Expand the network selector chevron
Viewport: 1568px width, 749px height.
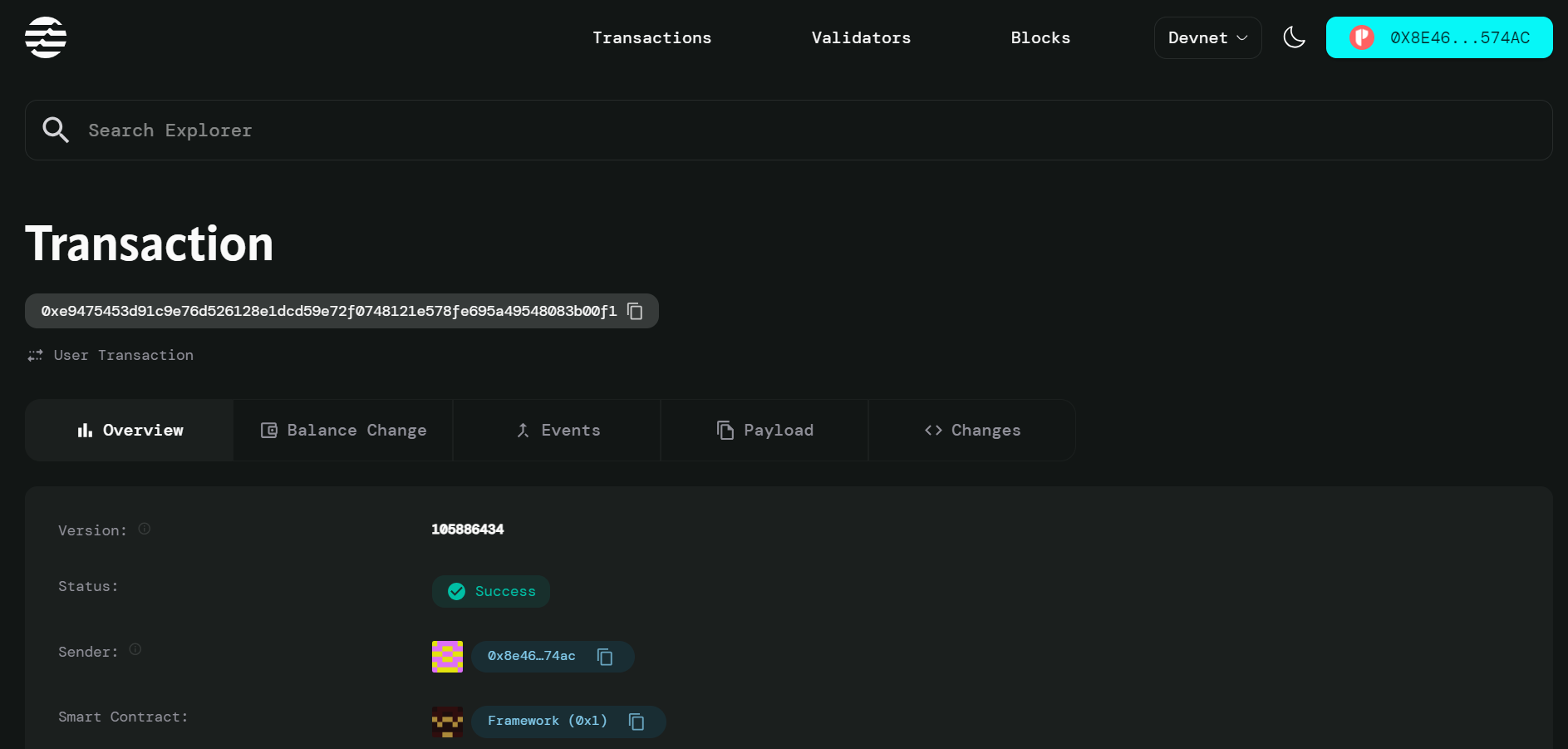coord(1243,37)
